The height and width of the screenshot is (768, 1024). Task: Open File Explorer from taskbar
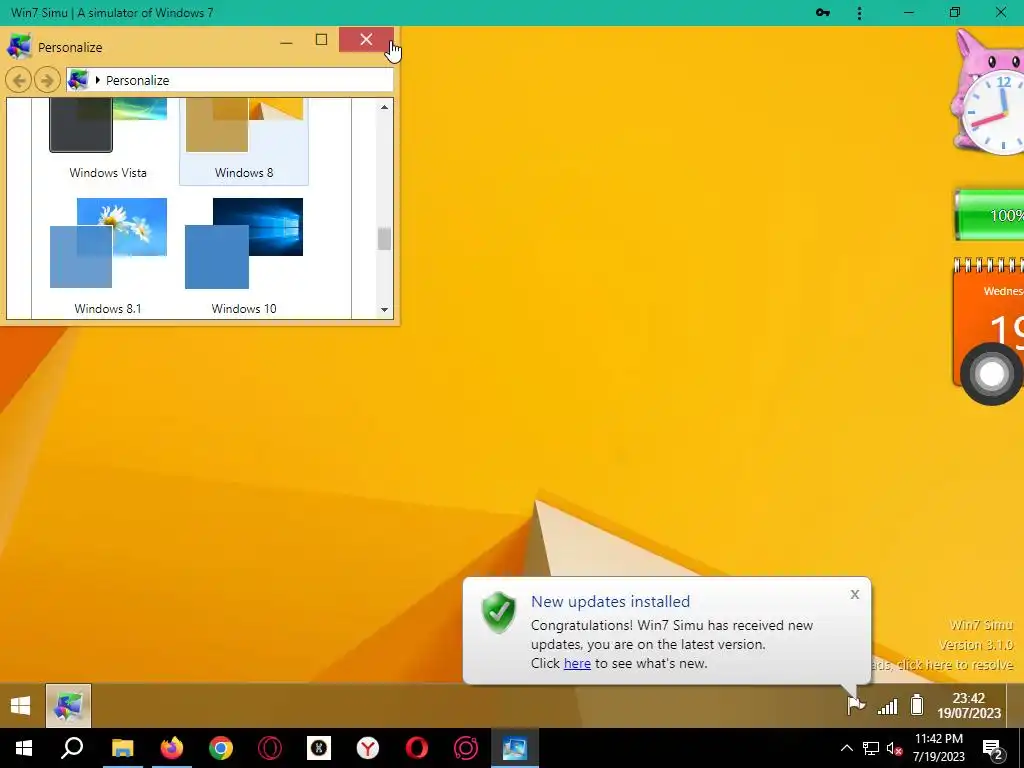coord(122,748)
